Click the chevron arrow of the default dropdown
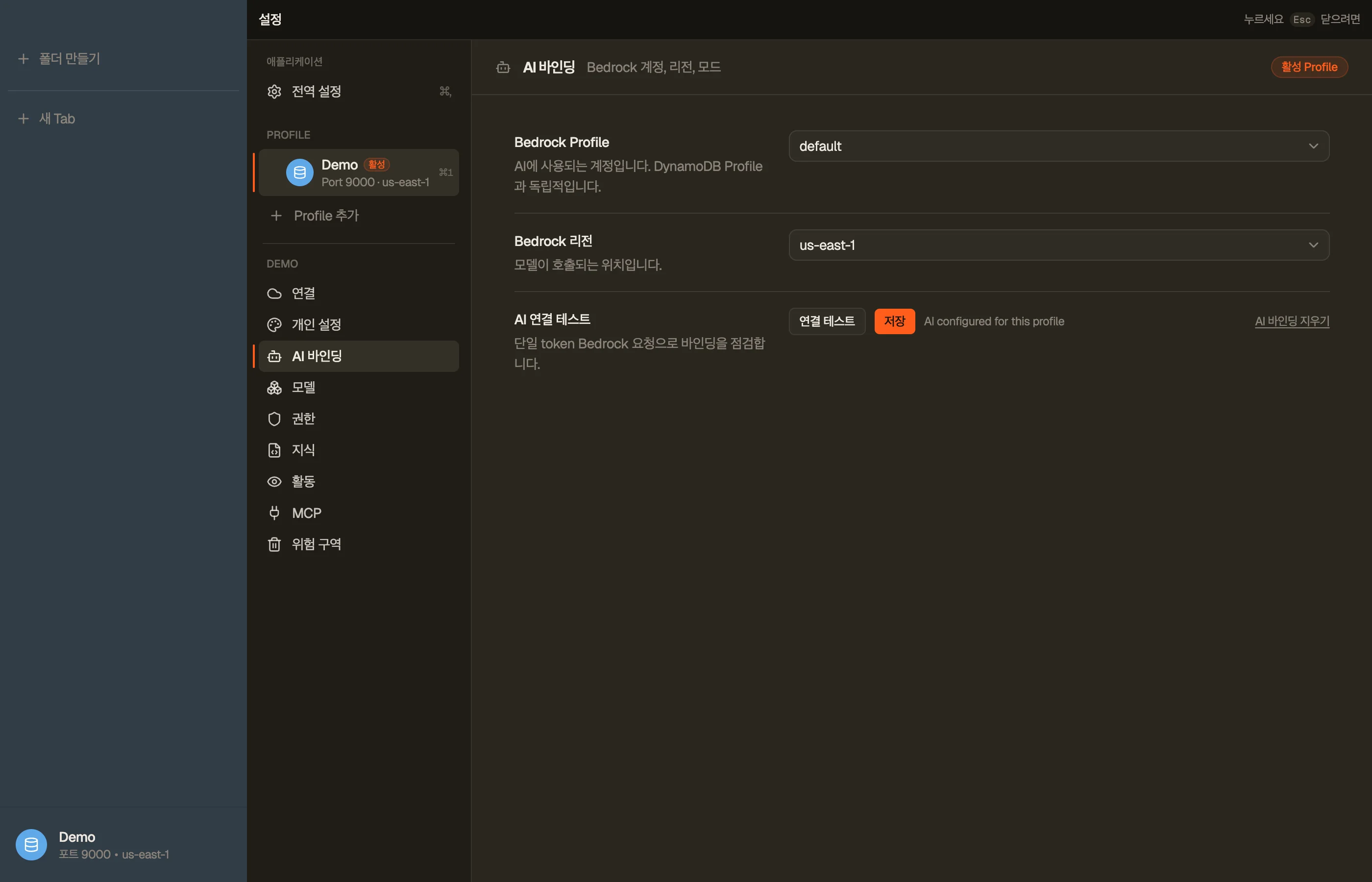This screenshot has width=1372, height=882. point(1313,146)
